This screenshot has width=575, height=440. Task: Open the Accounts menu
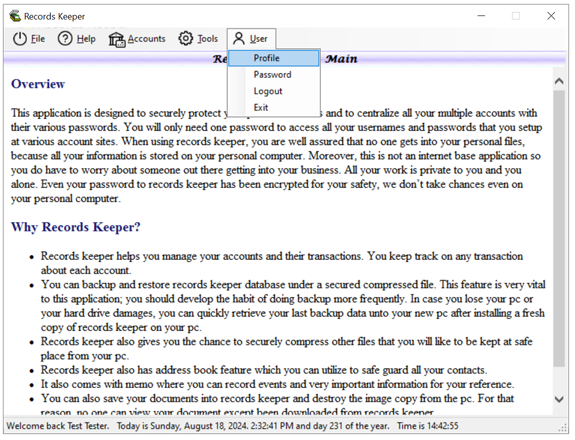pyautogui.click(x=146, y=38)
